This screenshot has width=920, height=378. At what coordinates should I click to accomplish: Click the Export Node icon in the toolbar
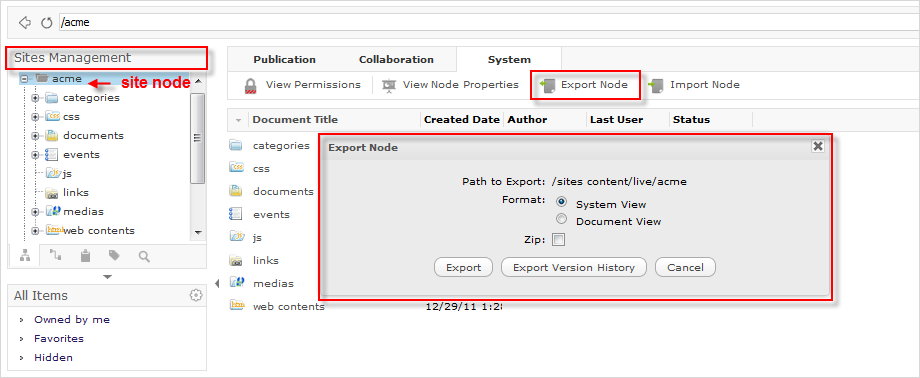click(x=547, y=86)
